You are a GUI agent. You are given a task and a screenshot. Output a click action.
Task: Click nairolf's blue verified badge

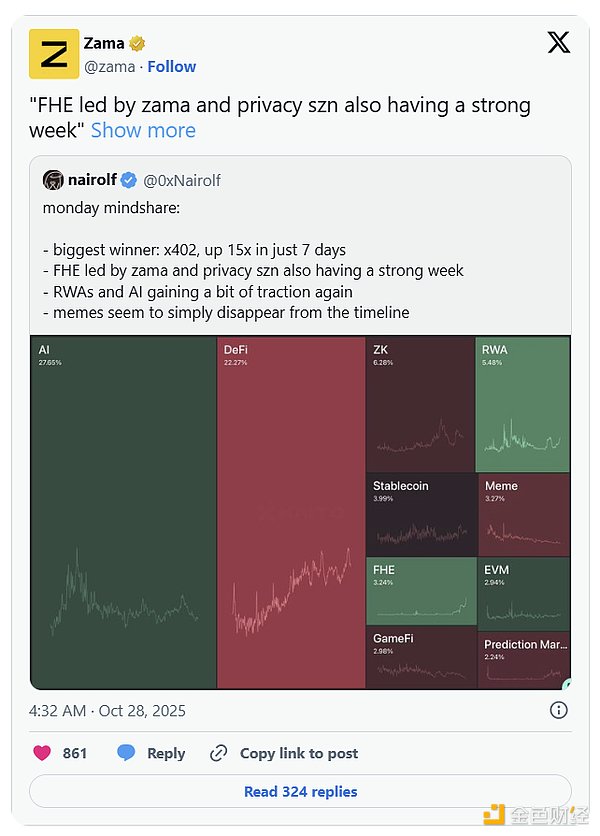[x=129, y=180]
